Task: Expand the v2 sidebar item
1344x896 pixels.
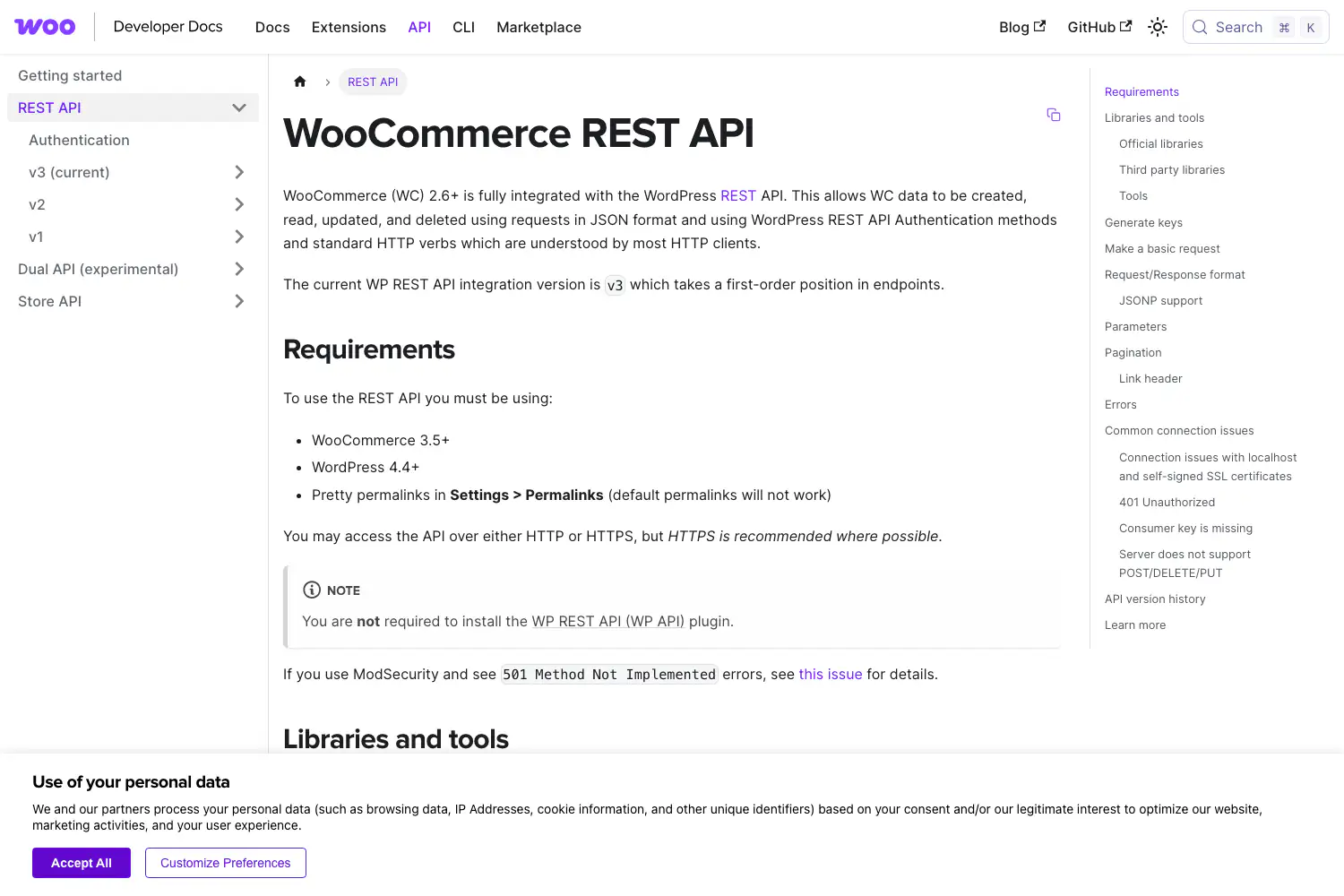Action: [x=239, y=204]
